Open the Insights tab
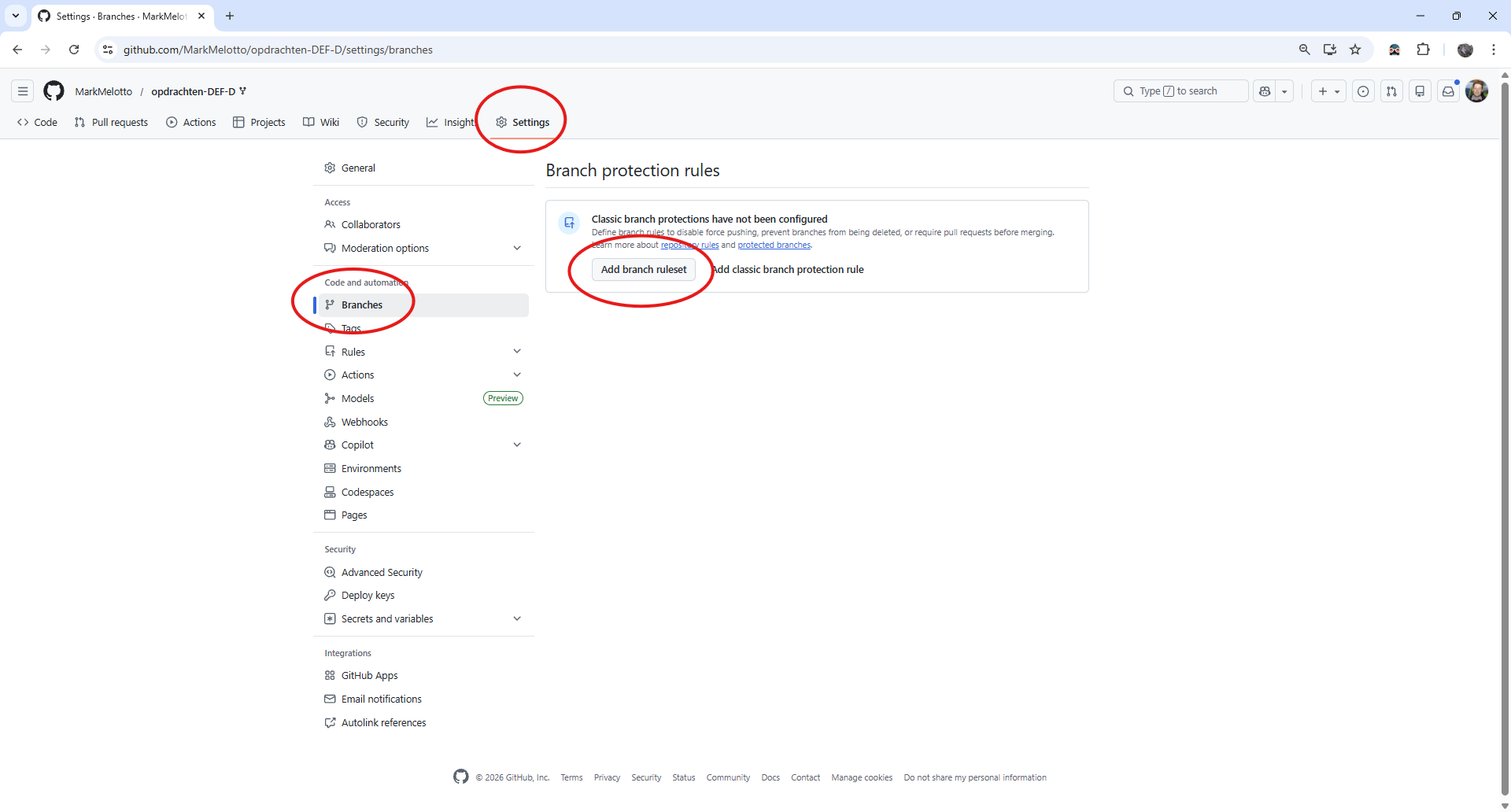 [x=451, y=122]
